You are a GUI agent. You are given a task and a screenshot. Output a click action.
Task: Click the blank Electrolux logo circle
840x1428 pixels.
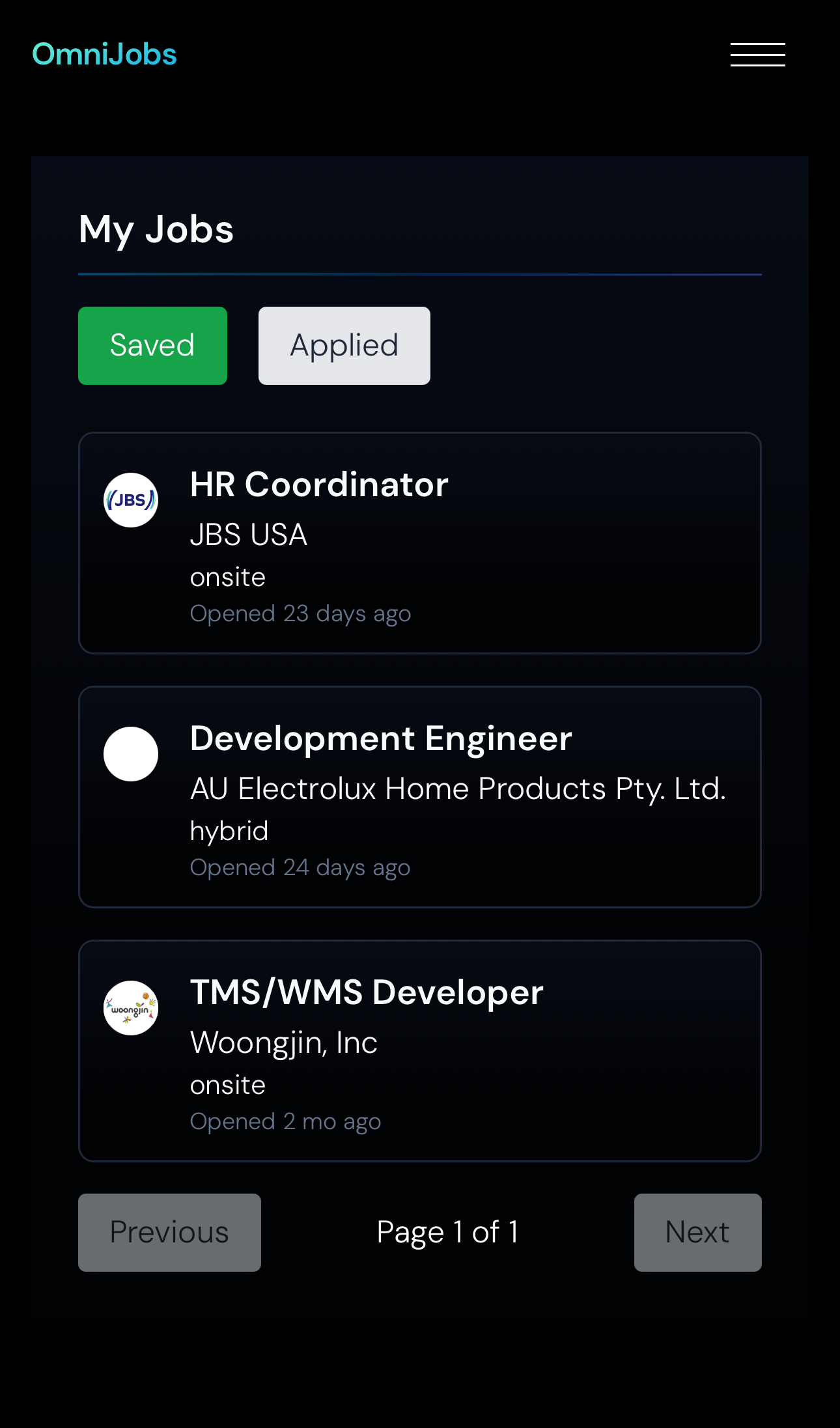(131, 754)
